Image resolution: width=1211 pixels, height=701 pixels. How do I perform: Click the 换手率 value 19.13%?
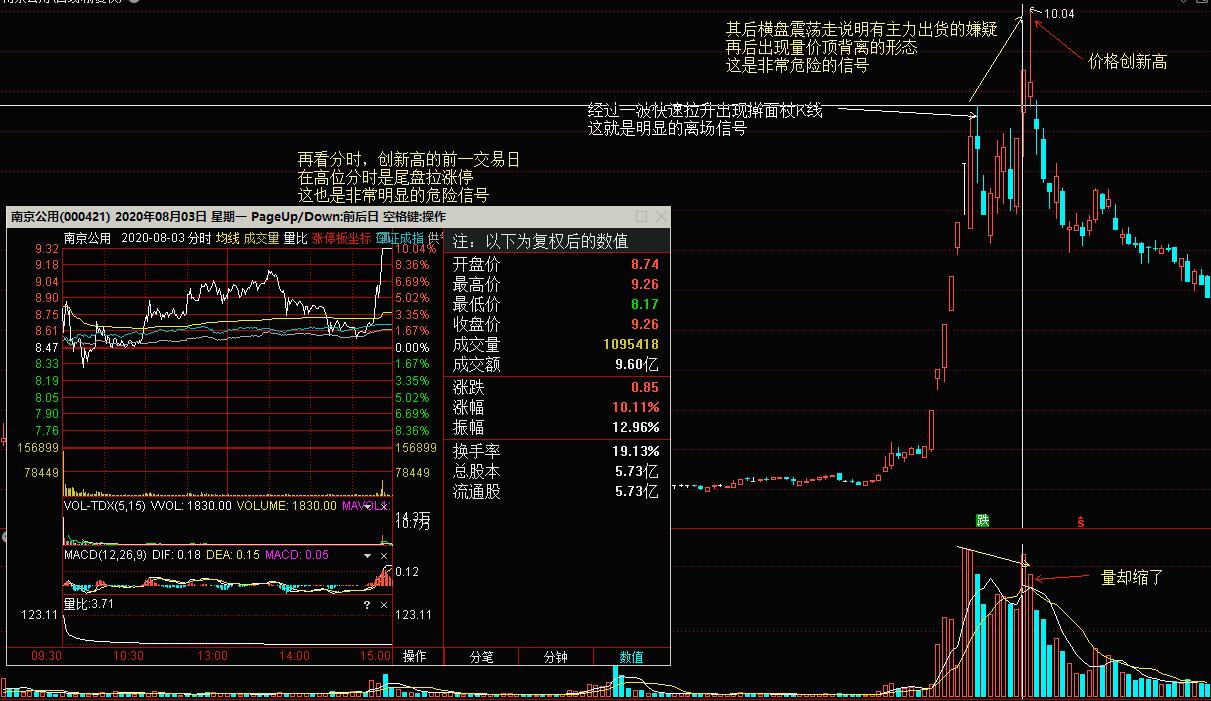[636, 451]
